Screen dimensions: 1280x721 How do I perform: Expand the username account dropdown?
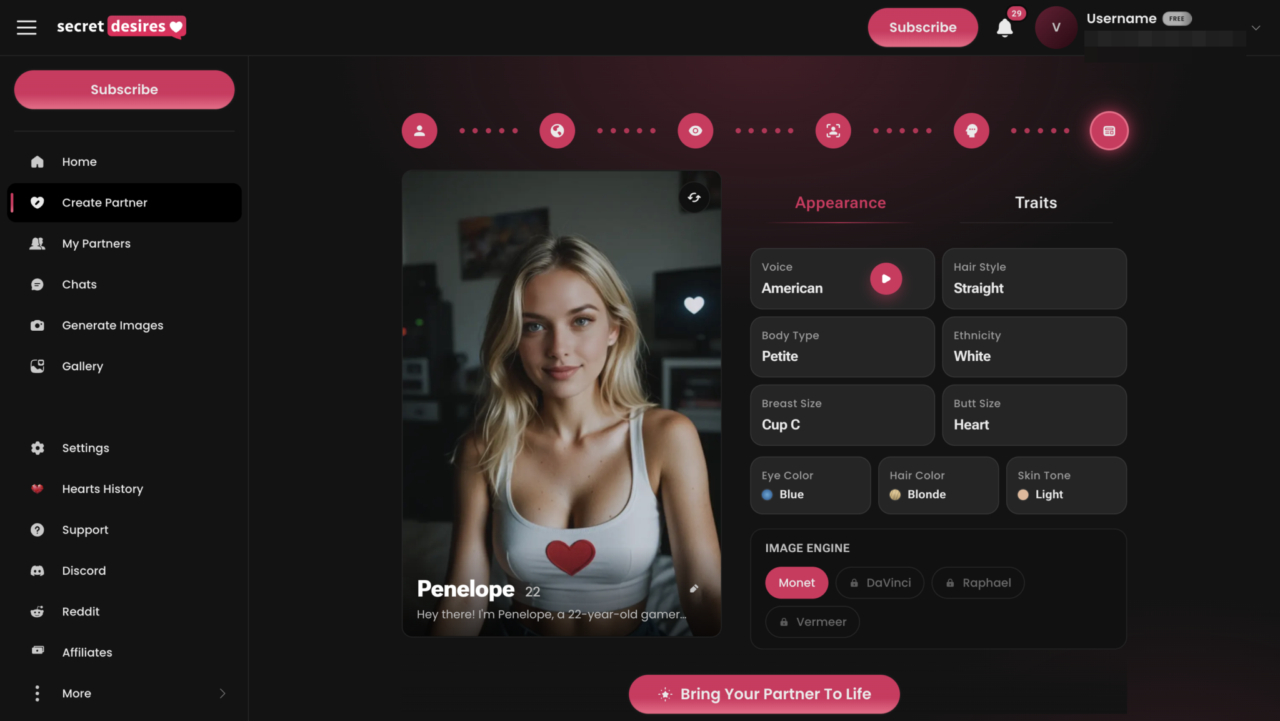click(1256, 28)
